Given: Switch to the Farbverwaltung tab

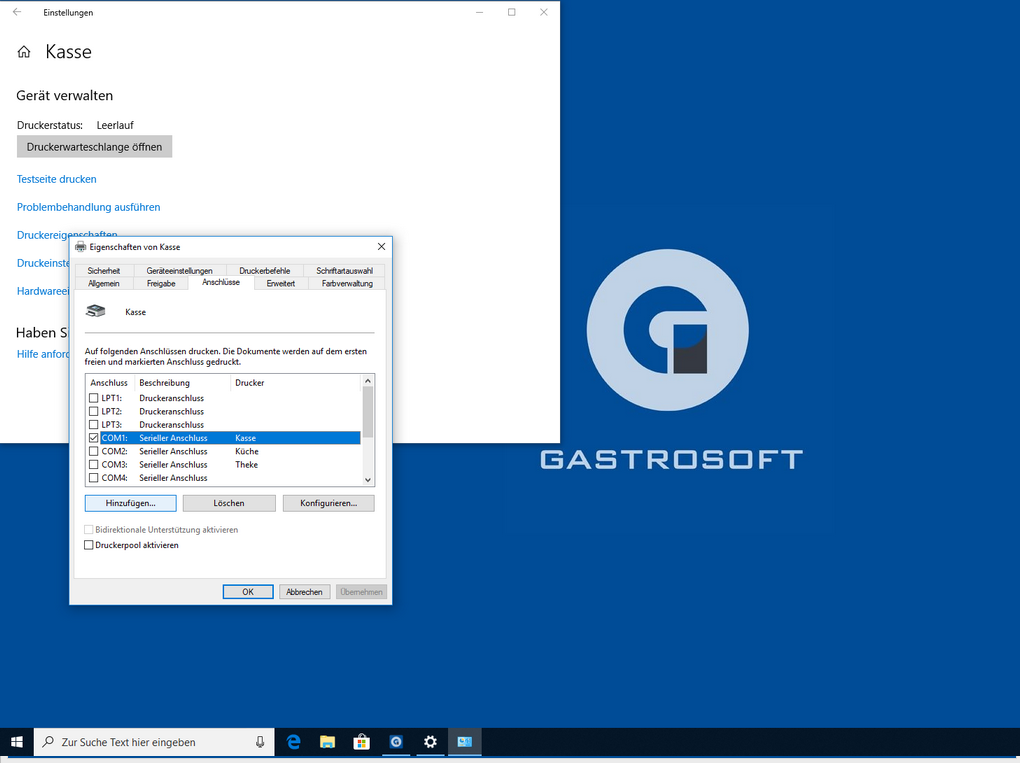Looking at the screenshot, I should [x=347, y=284].
